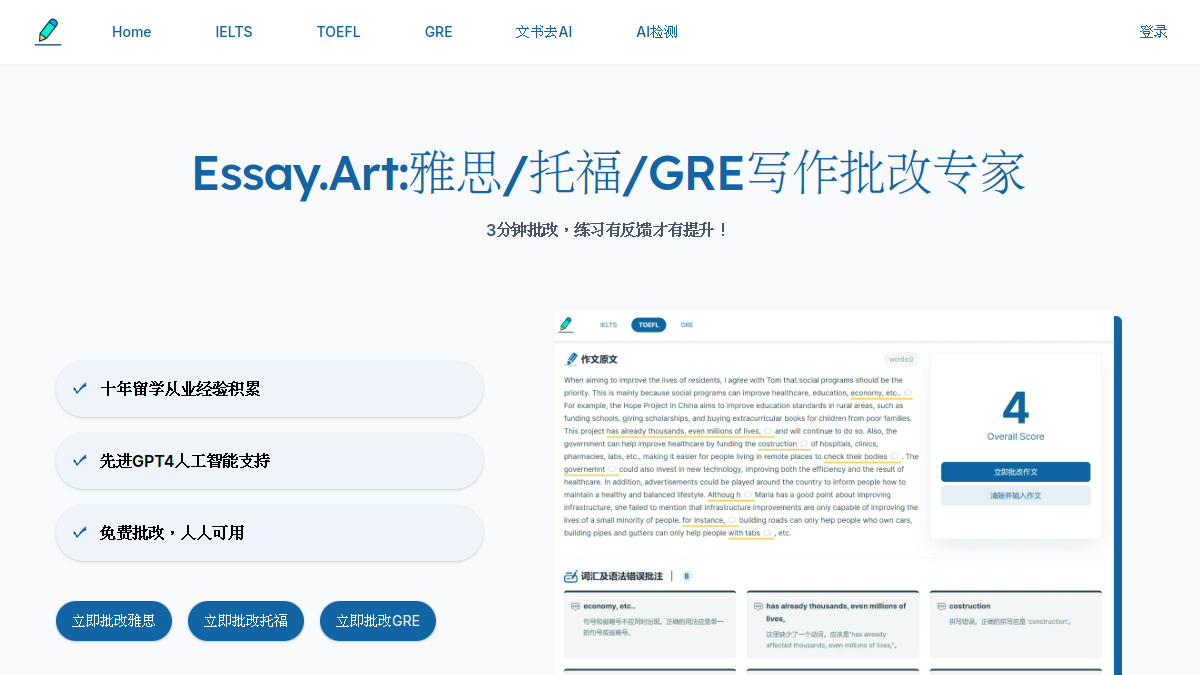Click the subtitle 3分钟批改，练习有反馈才有提升！
The width and height of the screenshot is (1200, 675).
(608, 230)
